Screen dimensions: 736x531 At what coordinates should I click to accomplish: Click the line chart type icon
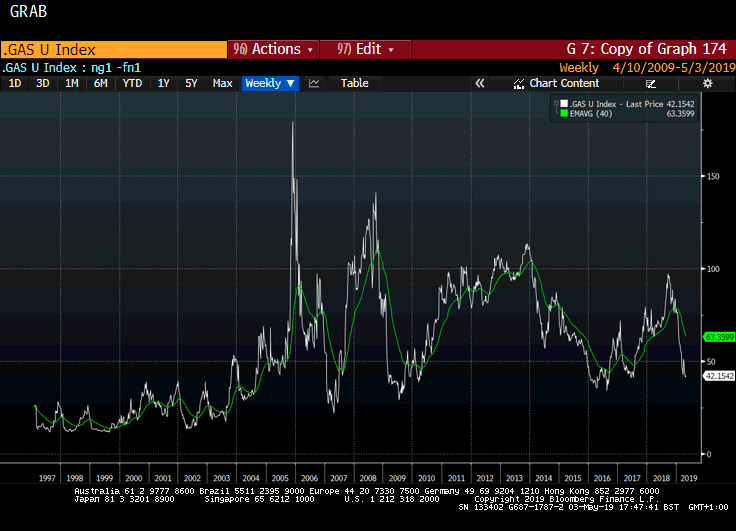click(x=314, y=84)
